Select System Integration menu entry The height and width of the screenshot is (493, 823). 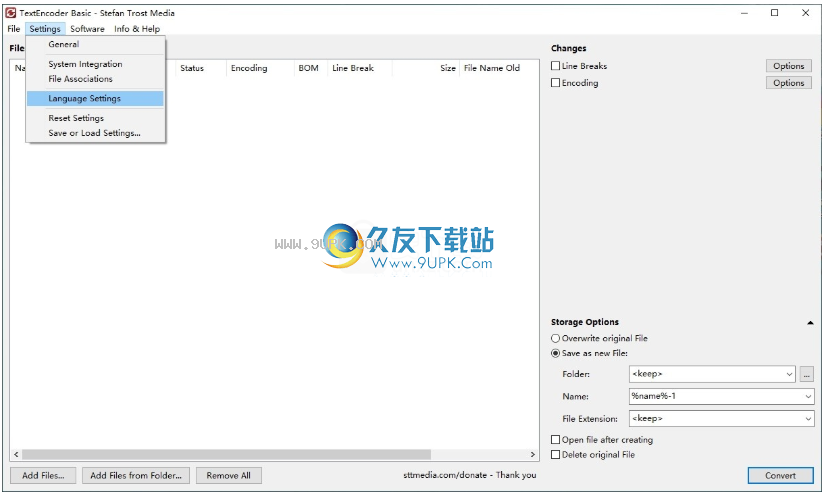coord(95,64)
